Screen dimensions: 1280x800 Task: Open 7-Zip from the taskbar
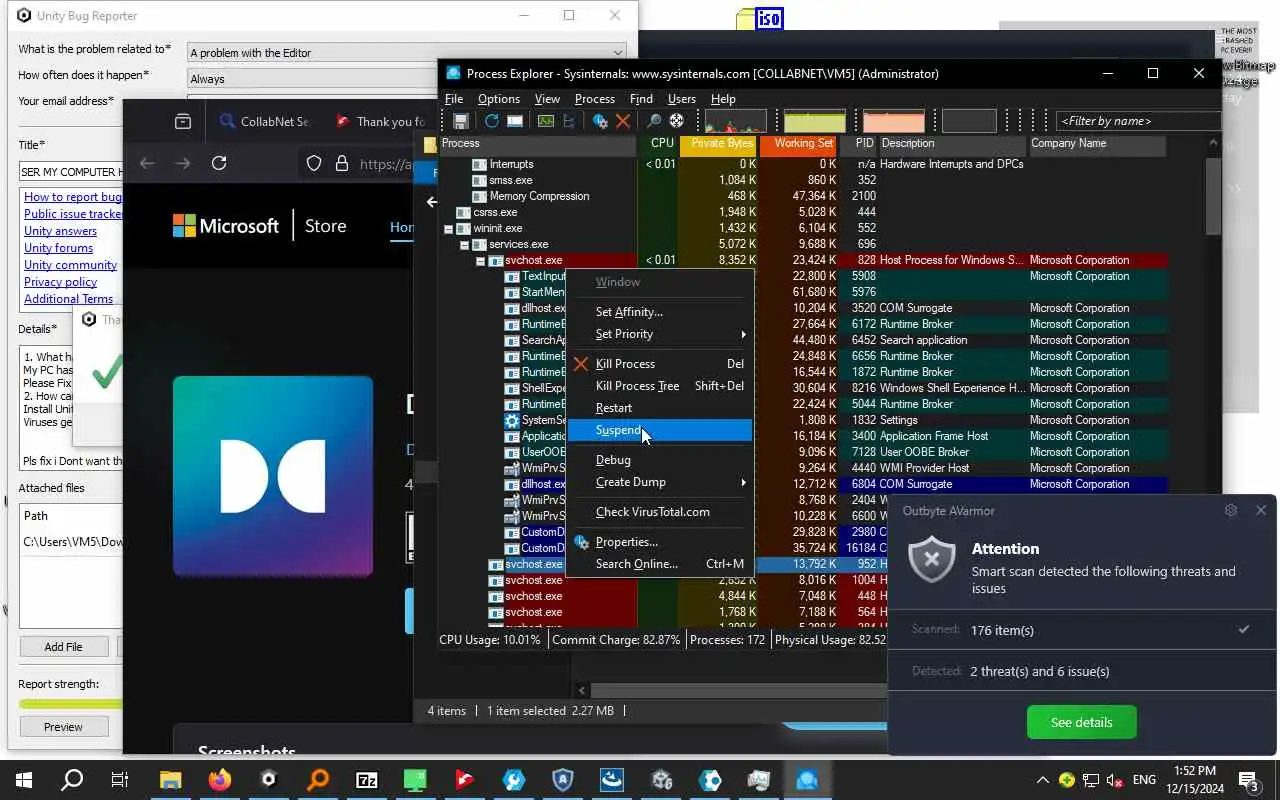(367, 780)
